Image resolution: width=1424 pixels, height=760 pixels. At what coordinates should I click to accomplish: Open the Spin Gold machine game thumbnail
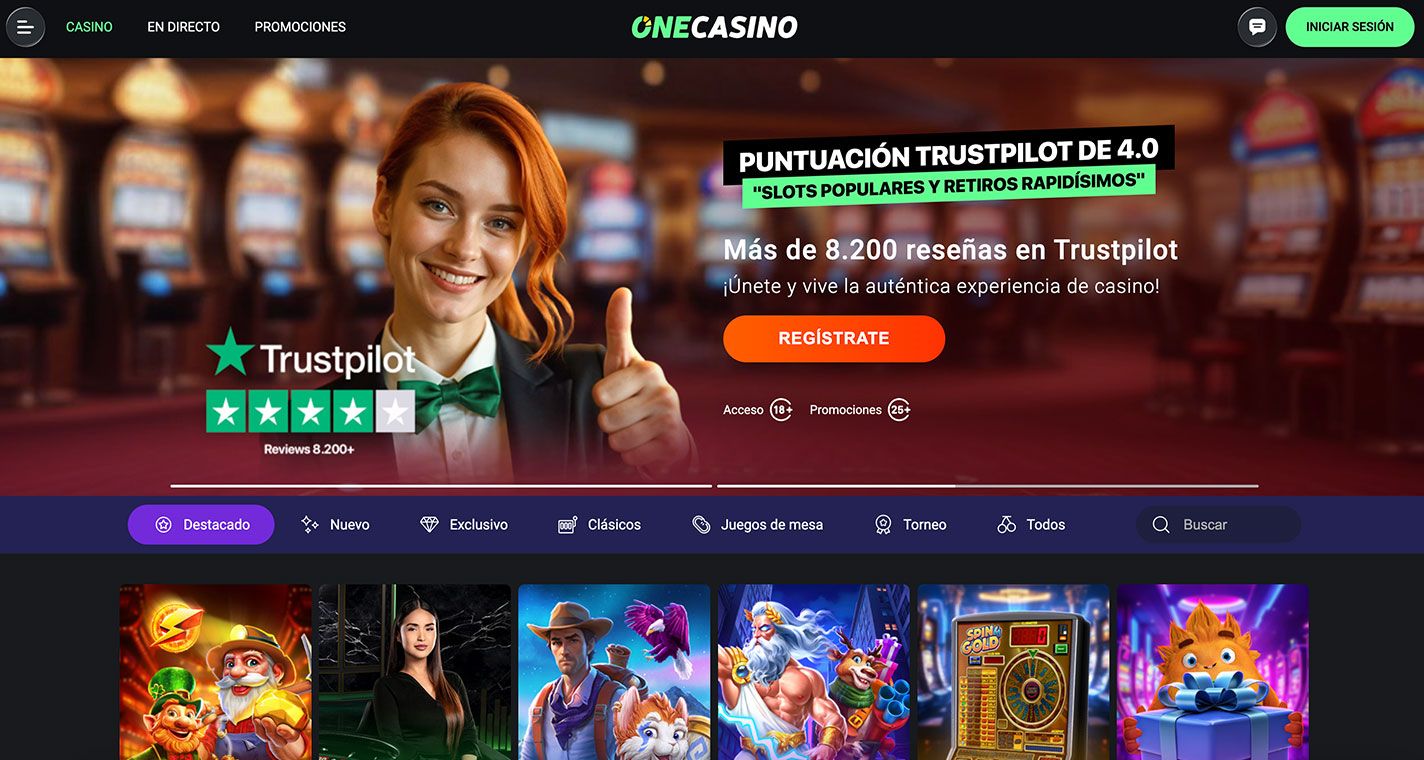1013,672
